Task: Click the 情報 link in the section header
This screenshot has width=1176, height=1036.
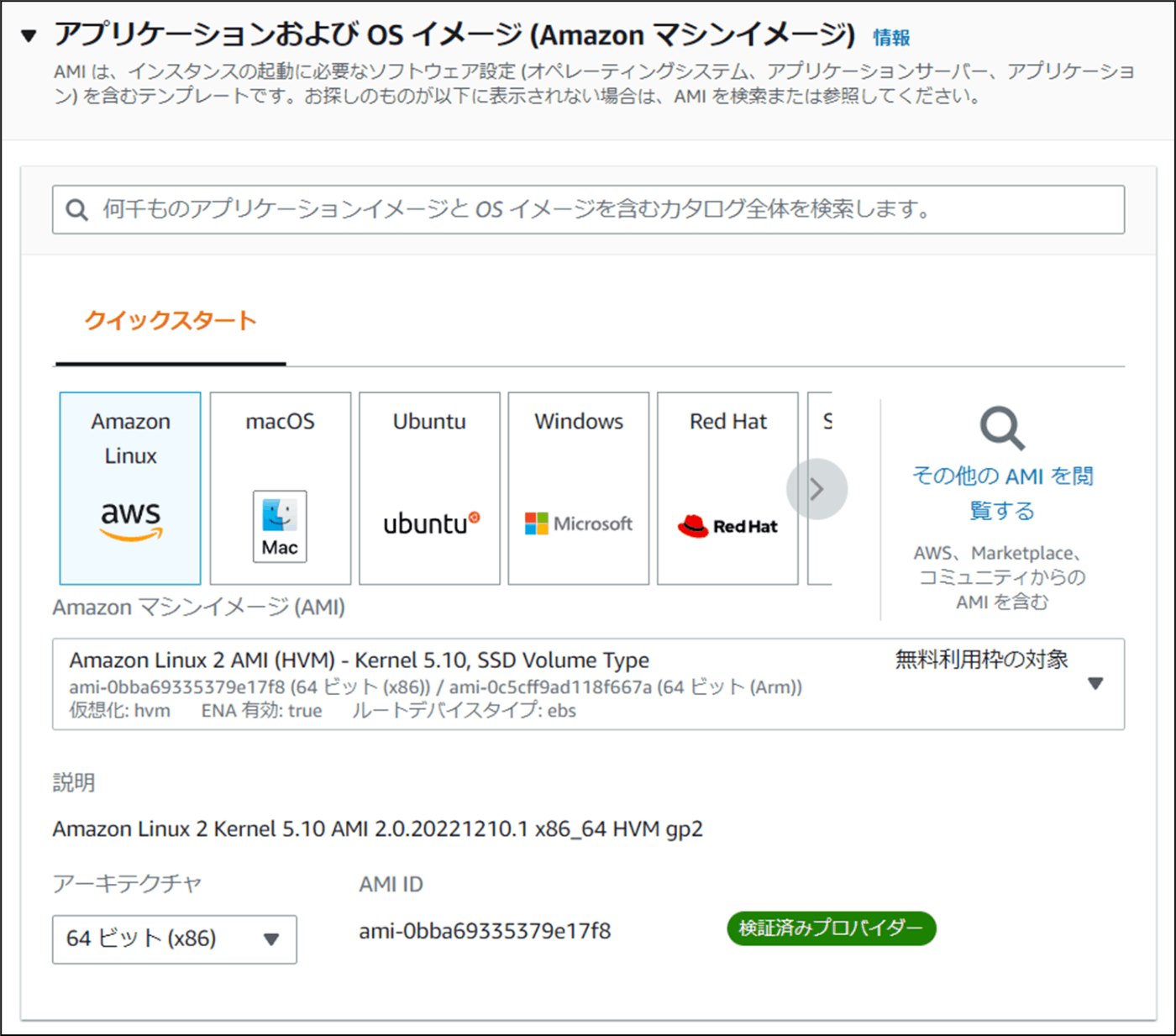Action: click(890, 35)
